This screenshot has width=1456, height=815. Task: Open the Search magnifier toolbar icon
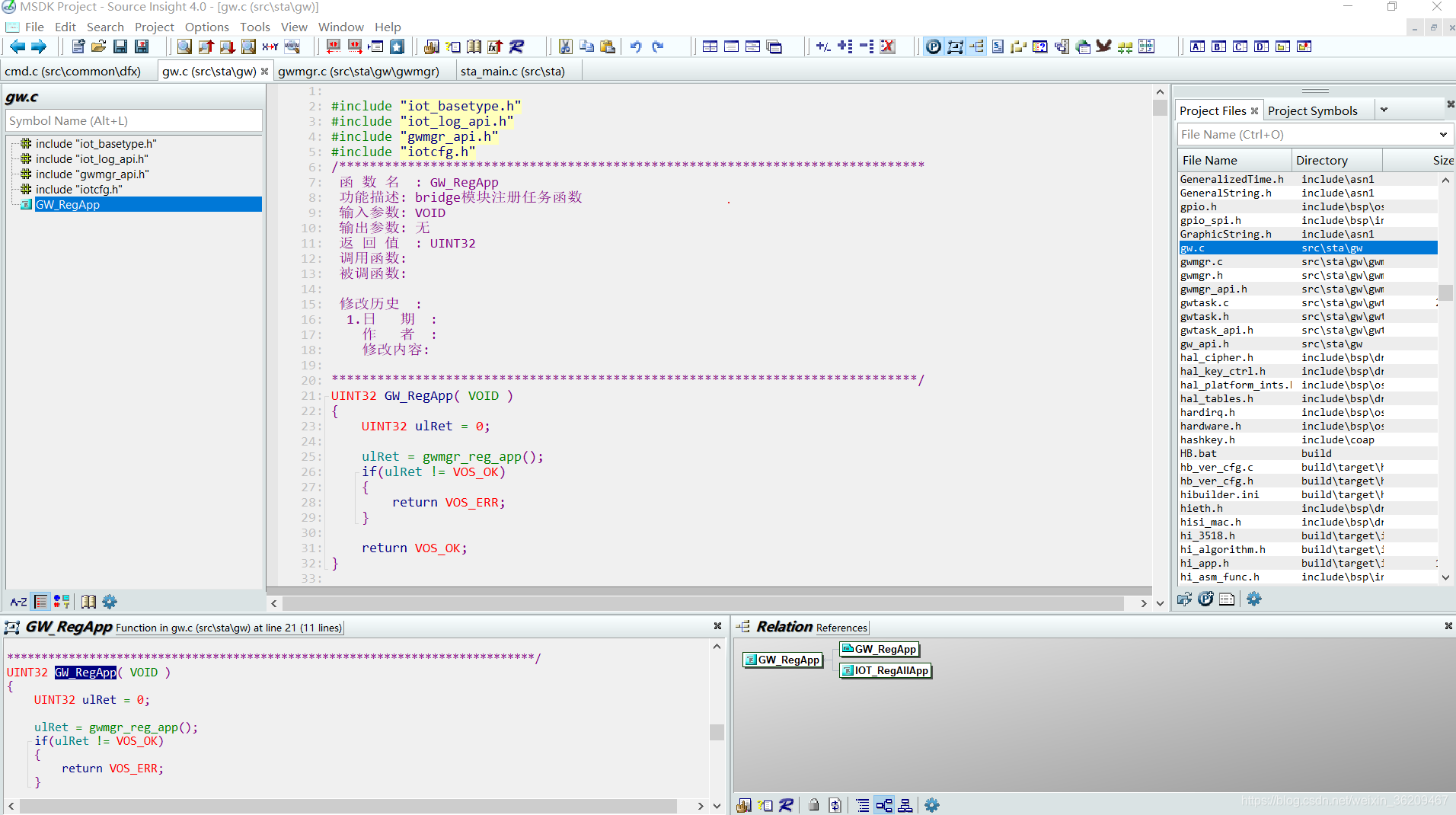(x=184, y=46)
